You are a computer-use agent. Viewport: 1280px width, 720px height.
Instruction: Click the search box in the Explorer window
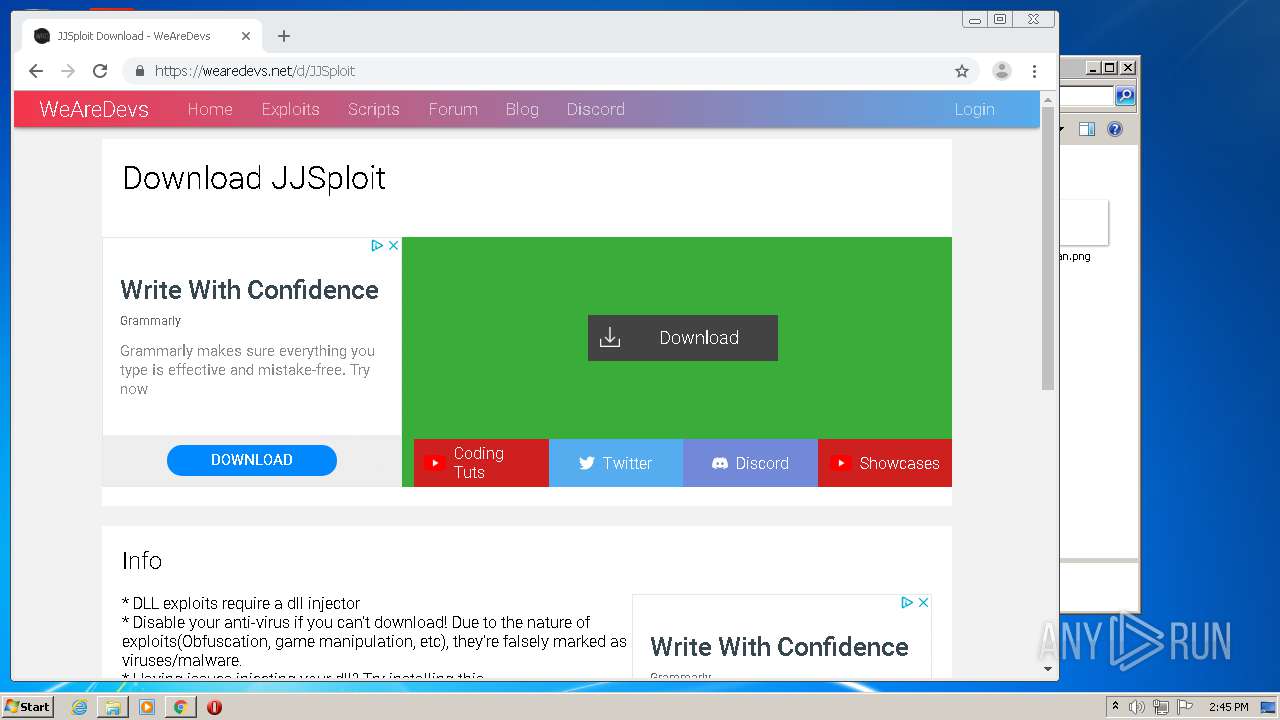pos(1087,96)
